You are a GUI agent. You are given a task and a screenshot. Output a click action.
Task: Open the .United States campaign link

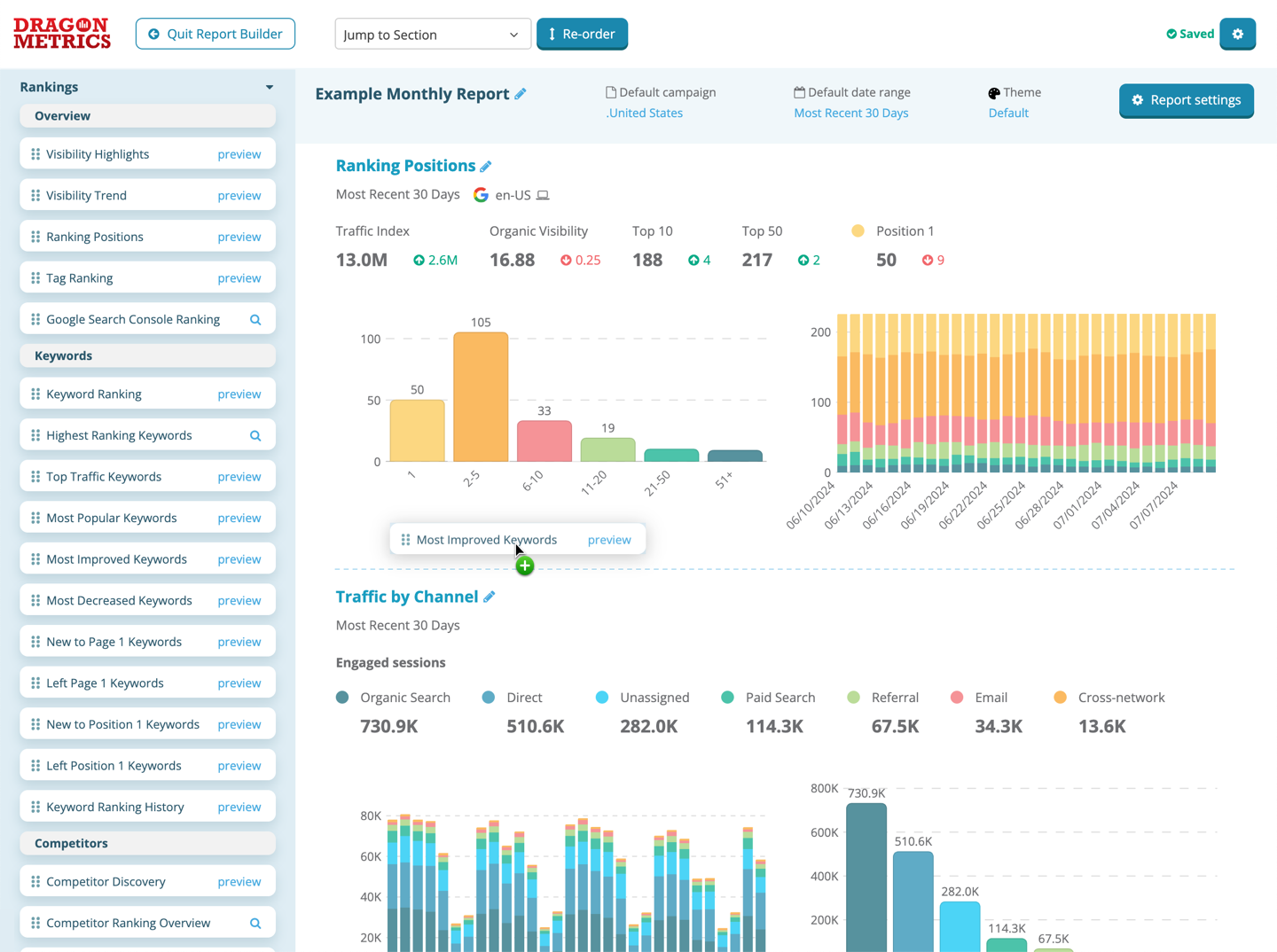coord(644,113)
